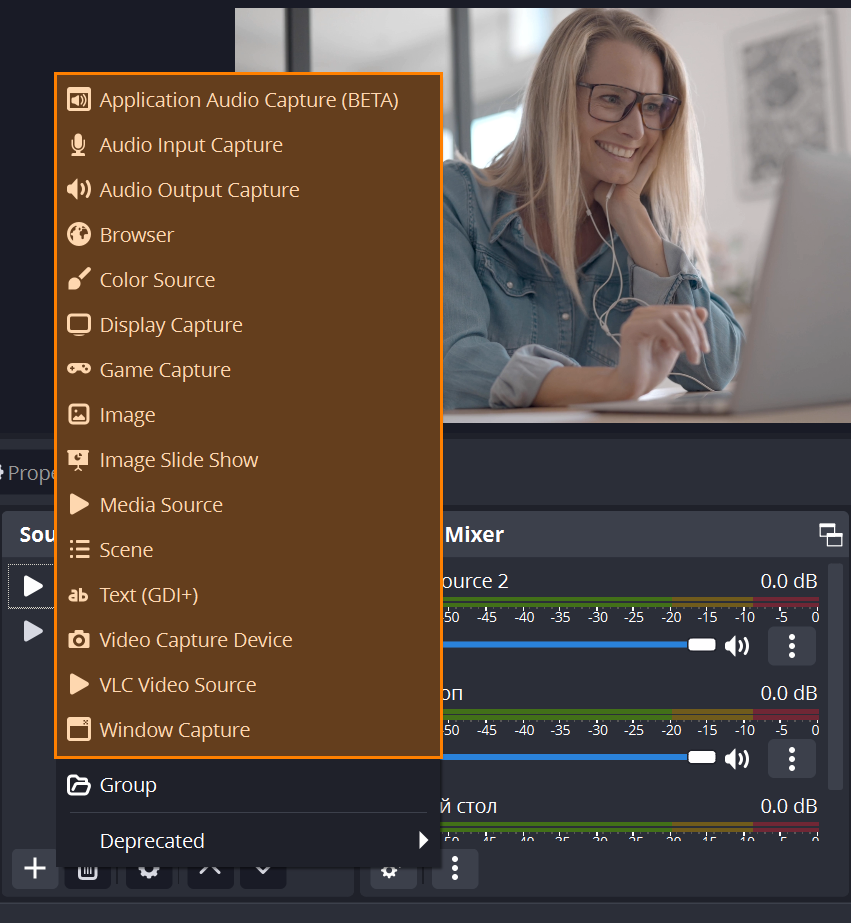Mute the top mixer audio track
The height and width of the screenshot is (923, 851).
coord(738,646)
